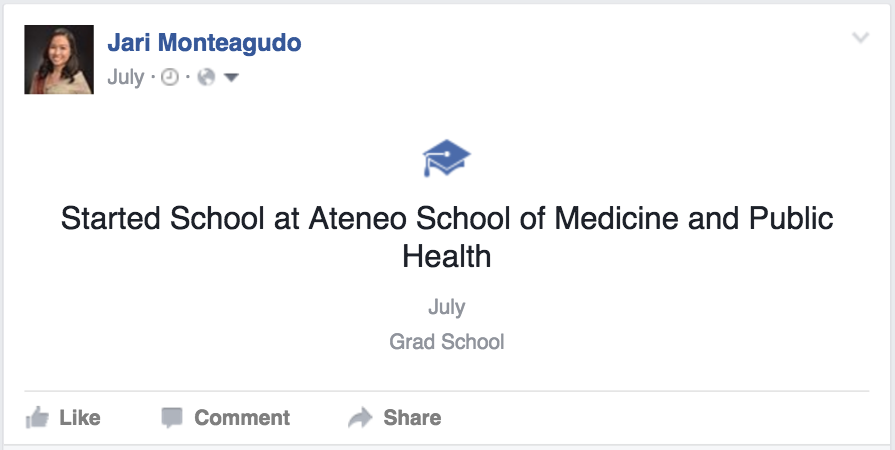Click the word Health on the second line
Screen dimensions: 895x450
447,256
